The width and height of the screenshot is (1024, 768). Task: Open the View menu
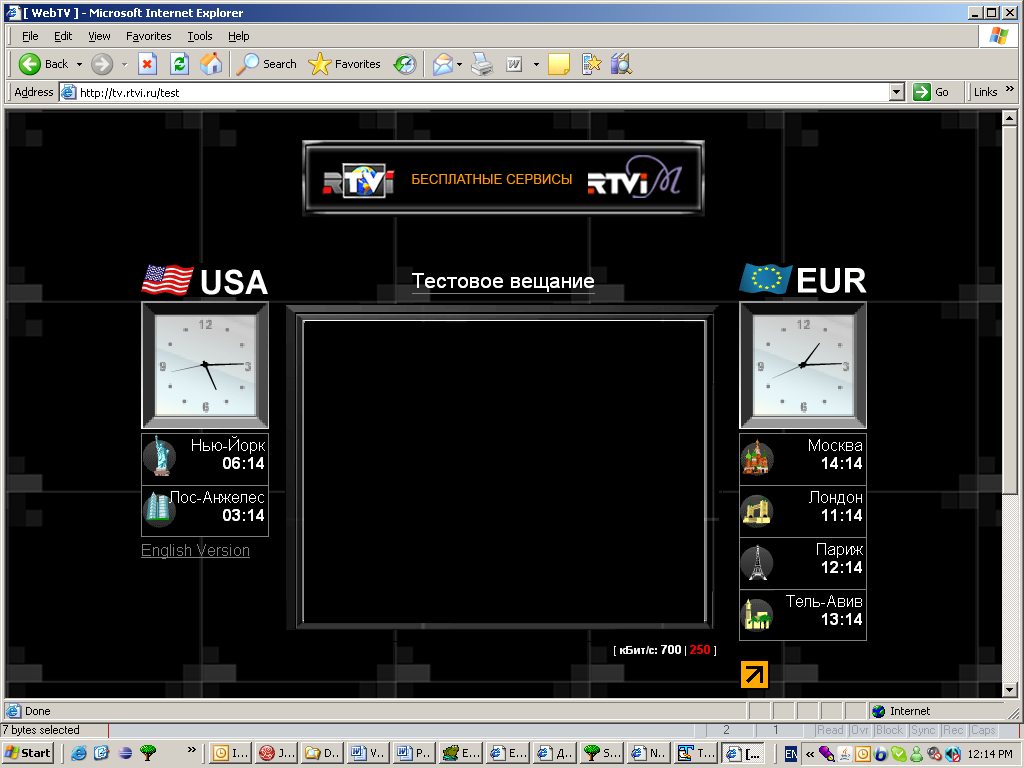(99, 36)
